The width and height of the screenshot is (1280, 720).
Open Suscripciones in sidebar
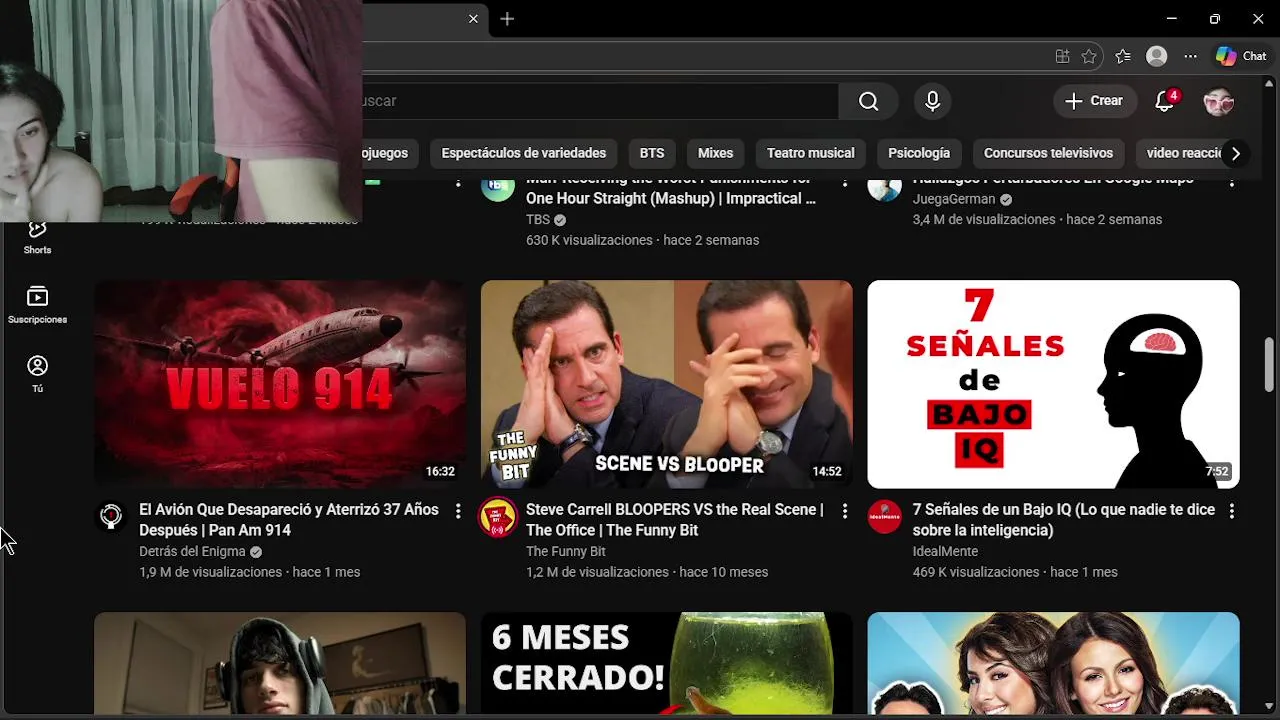pos(37,305)
